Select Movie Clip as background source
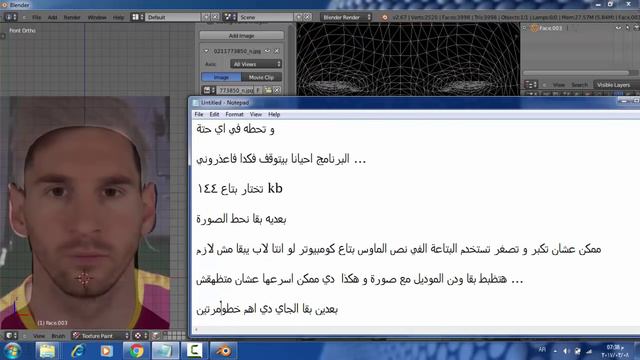 point(261,77)
